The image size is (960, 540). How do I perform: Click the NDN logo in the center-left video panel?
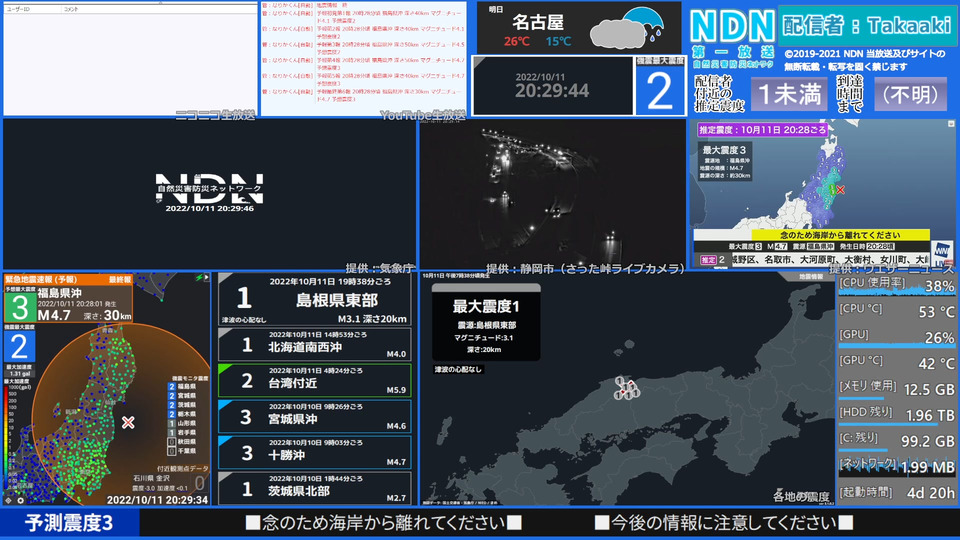coord(209,188)
